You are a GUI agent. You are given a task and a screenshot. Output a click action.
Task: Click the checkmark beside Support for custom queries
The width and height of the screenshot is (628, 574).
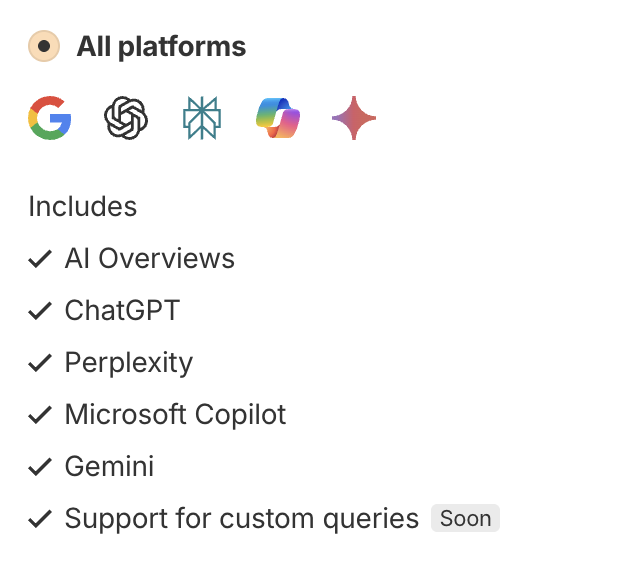click(x=40, y=519)
